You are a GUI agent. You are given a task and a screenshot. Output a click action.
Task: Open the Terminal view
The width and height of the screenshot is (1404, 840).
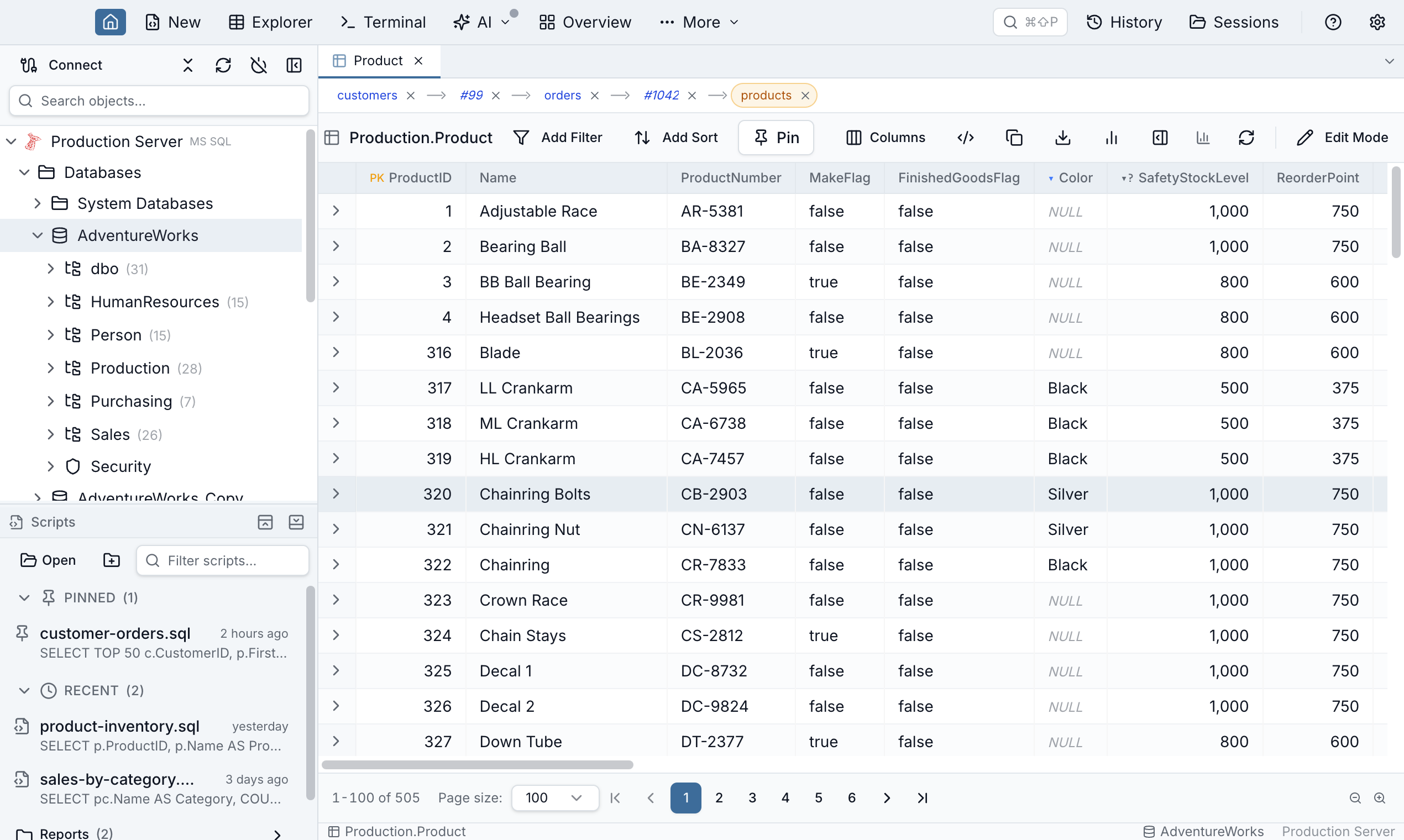[x=383, y=22]
